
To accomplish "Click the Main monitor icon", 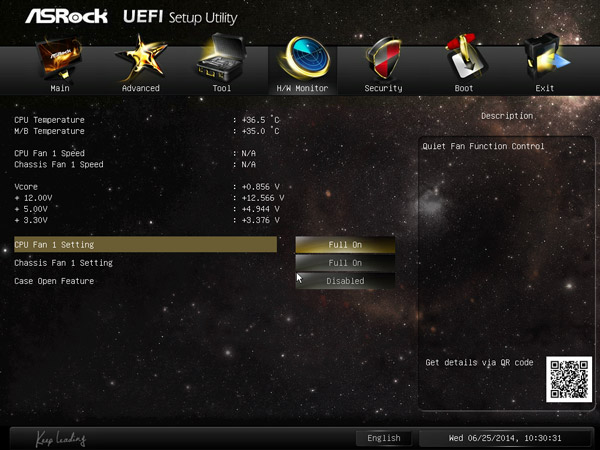I will 59,58.
